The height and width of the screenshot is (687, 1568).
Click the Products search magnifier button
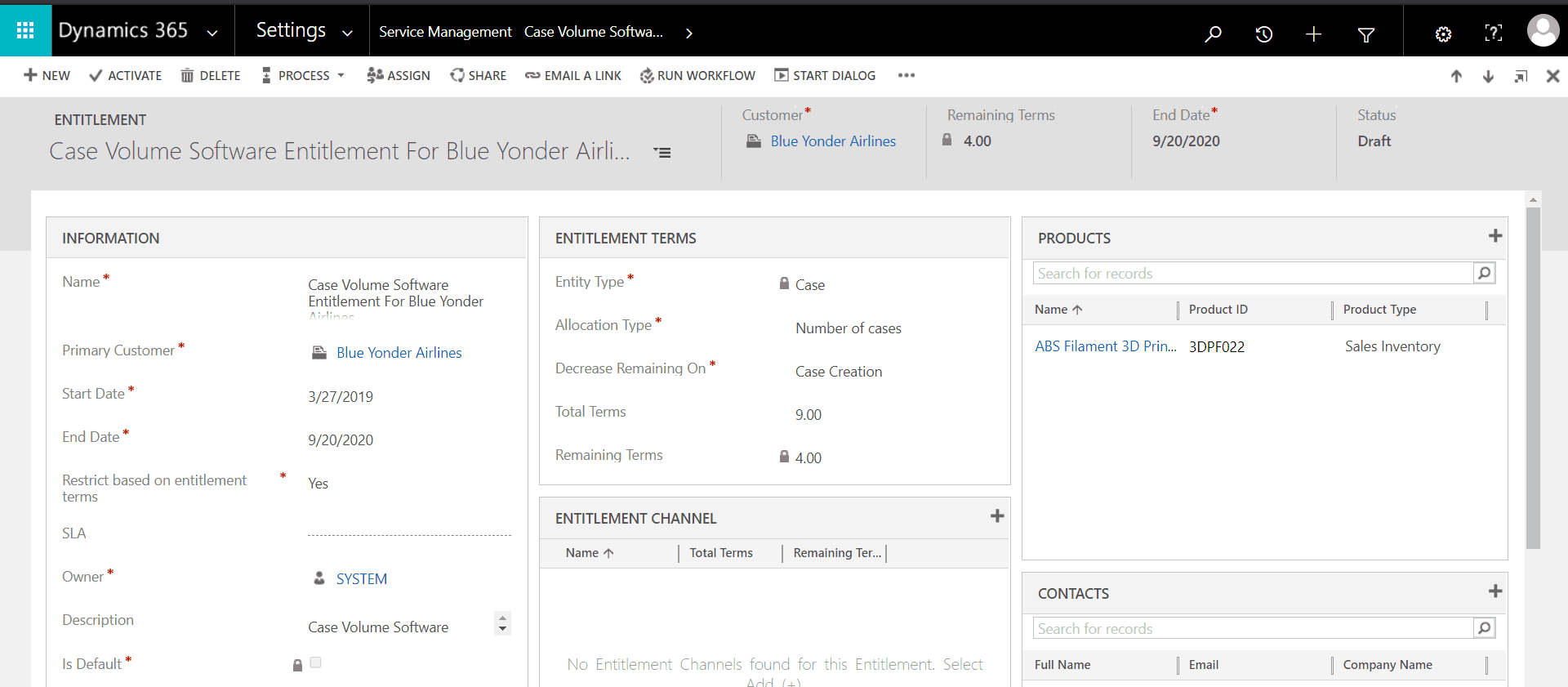click(1485, 273)
